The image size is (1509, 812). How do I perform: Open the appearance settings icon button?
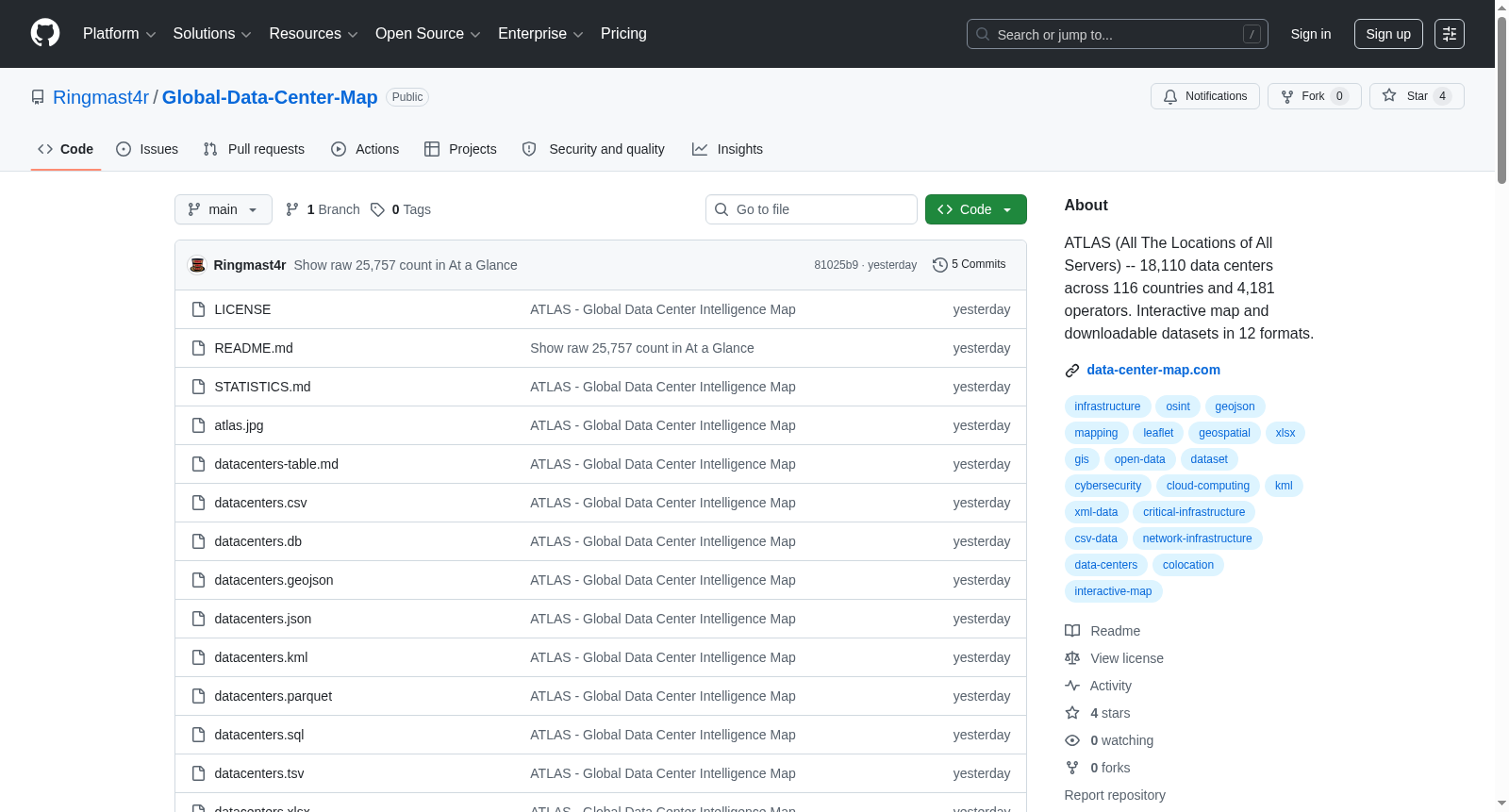[1450, 34]
